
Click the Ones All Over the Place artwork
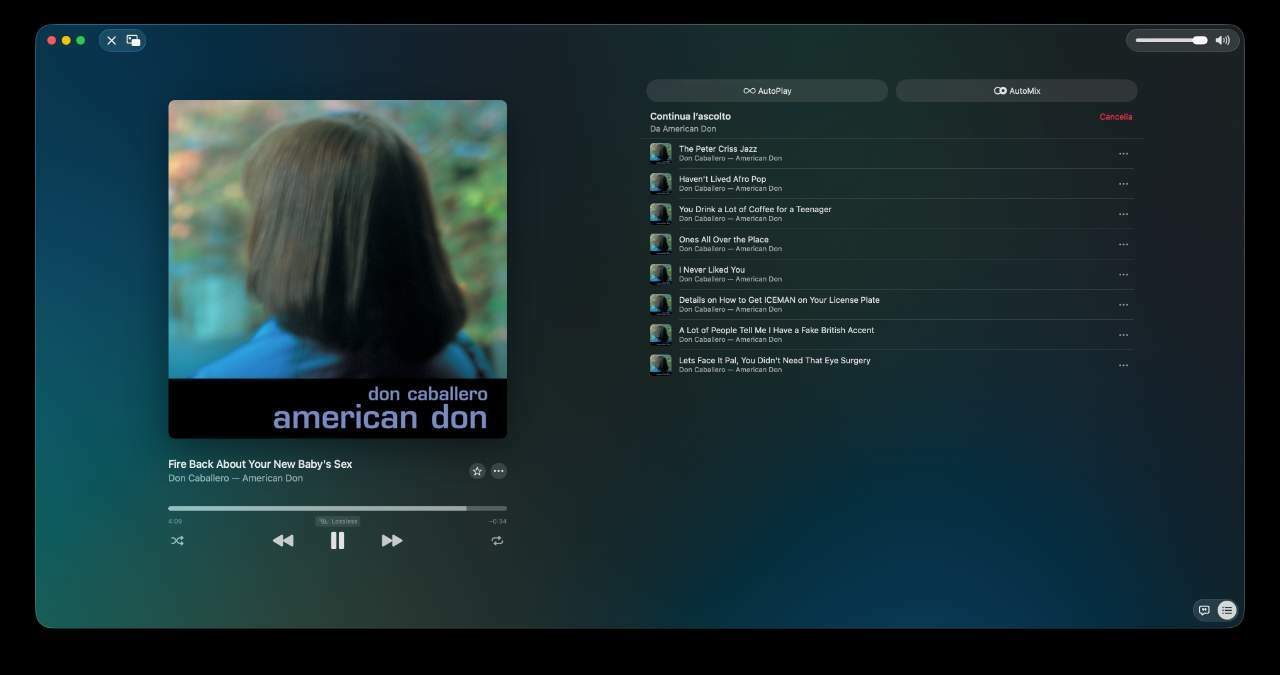tap(660, 244)
